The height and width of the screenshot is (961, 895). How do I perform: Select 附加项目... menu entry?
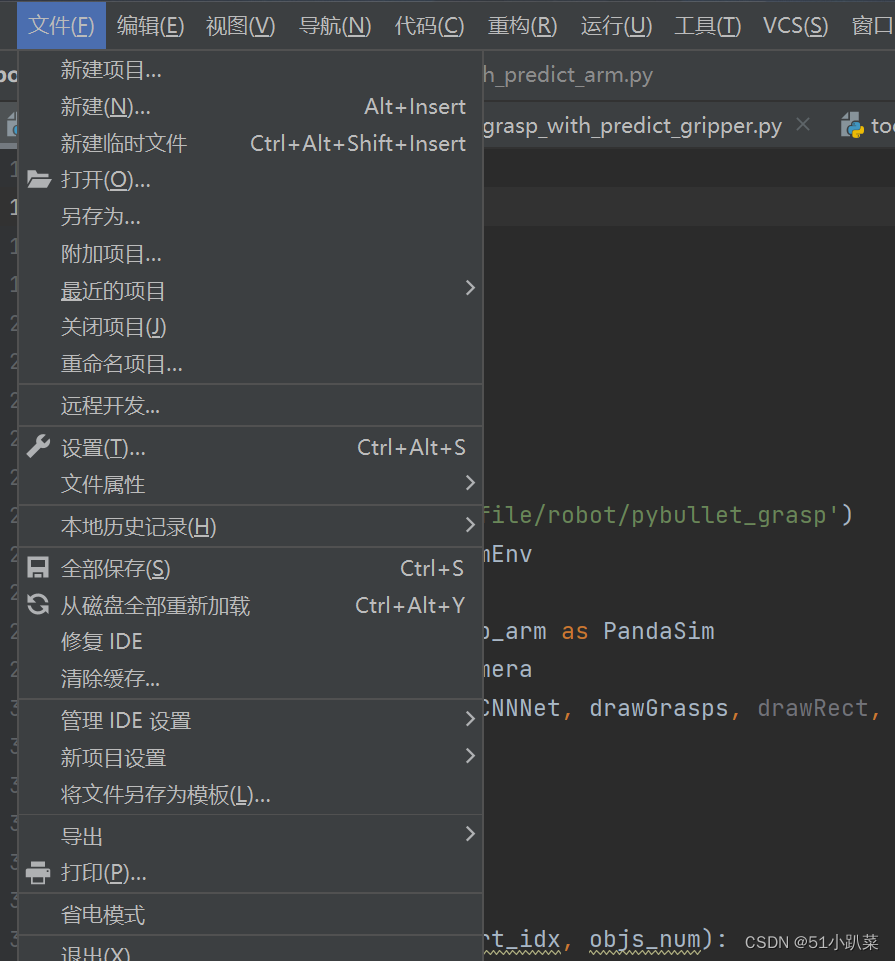tap(250, 253)
